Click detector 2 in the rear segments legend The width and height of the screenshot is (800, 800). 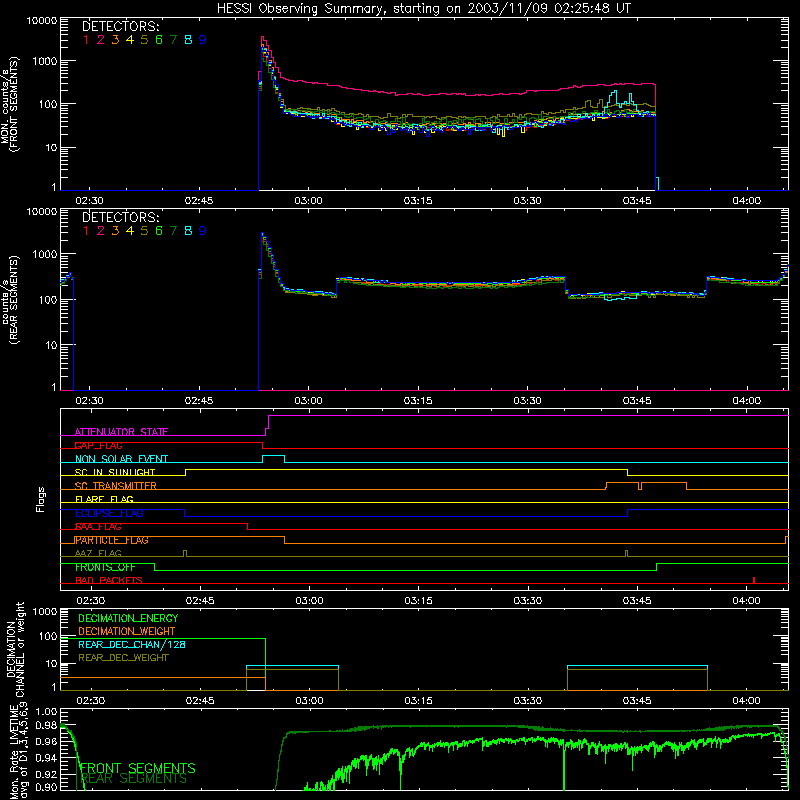(x=101, y=231)
